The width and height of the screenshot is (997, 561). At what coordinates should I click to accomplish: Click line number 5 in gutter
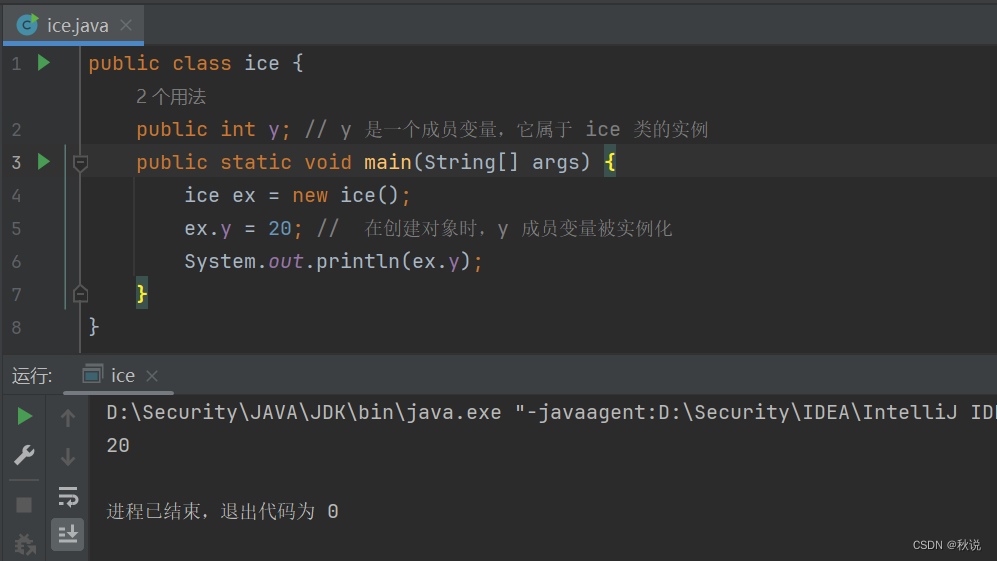click(x=17, y=228)
